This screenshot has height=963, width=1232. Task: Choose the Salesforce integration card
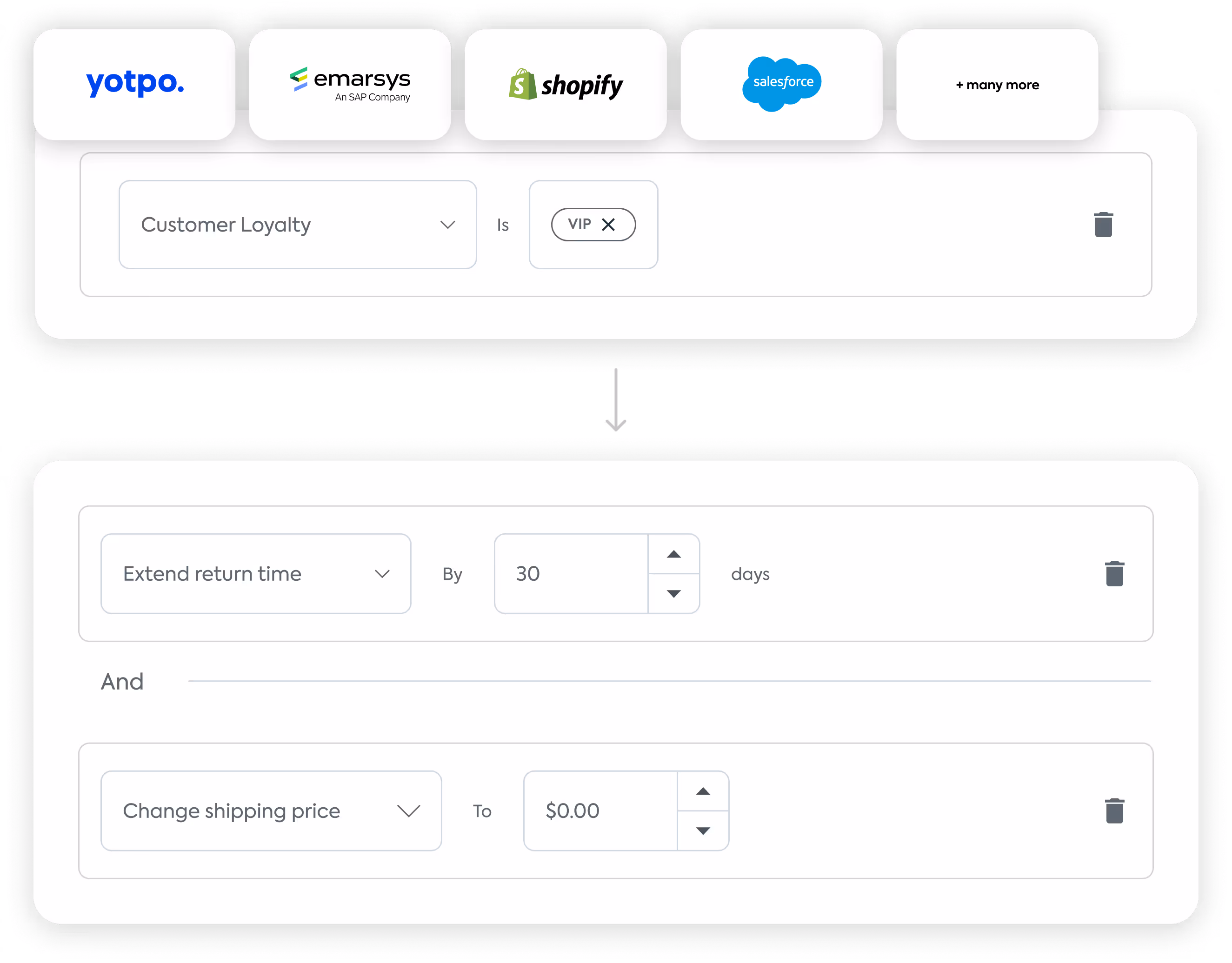coord(781,85)
